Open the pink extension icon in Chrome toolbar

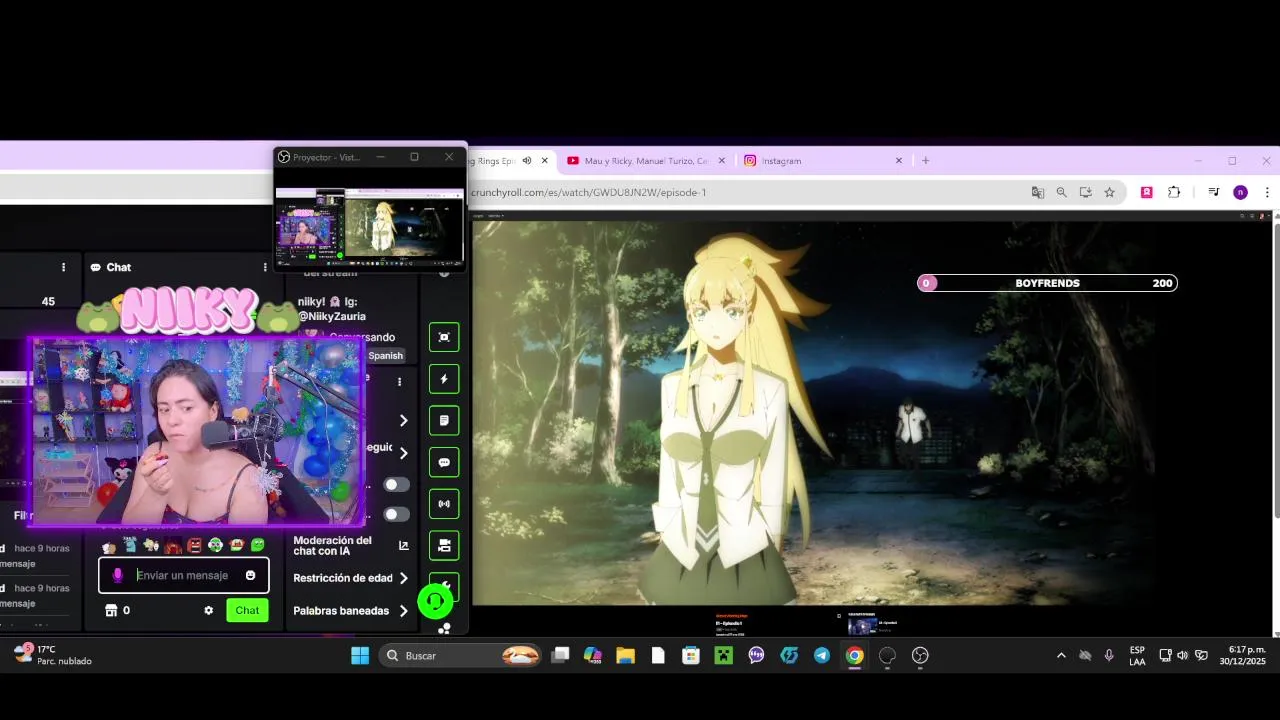1146,192
